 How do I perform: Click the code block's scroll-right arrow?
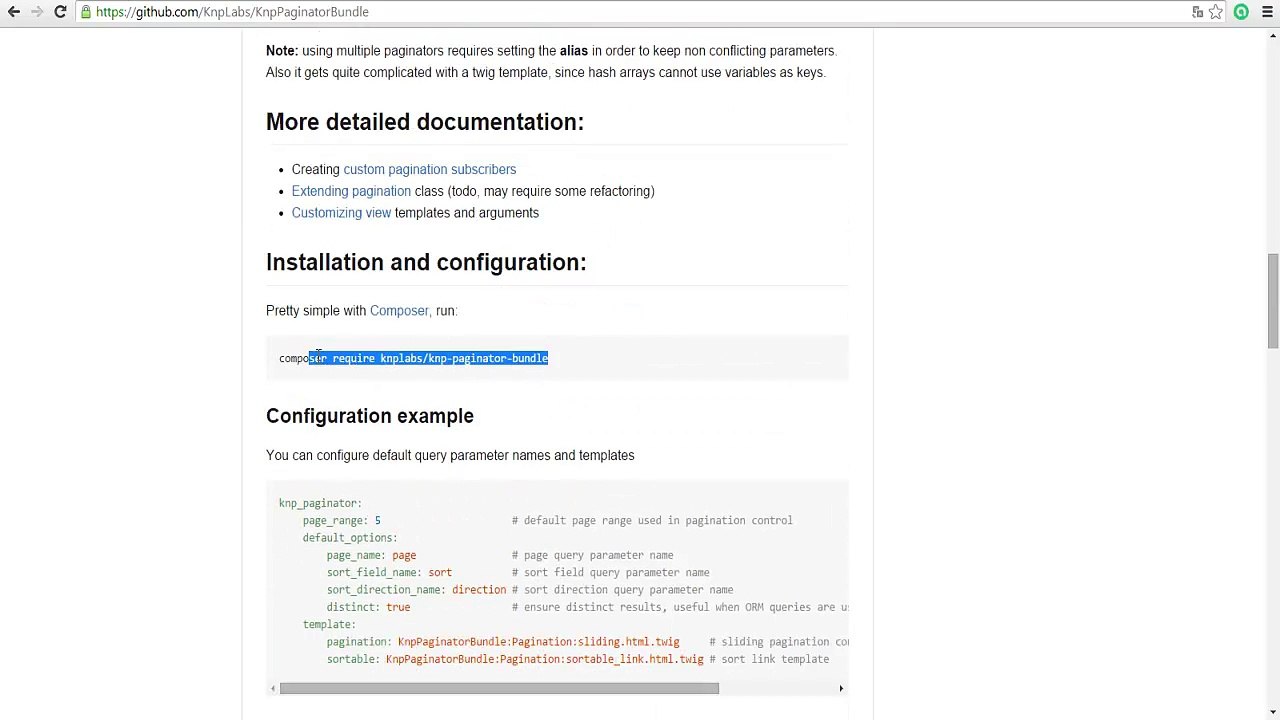841,688
